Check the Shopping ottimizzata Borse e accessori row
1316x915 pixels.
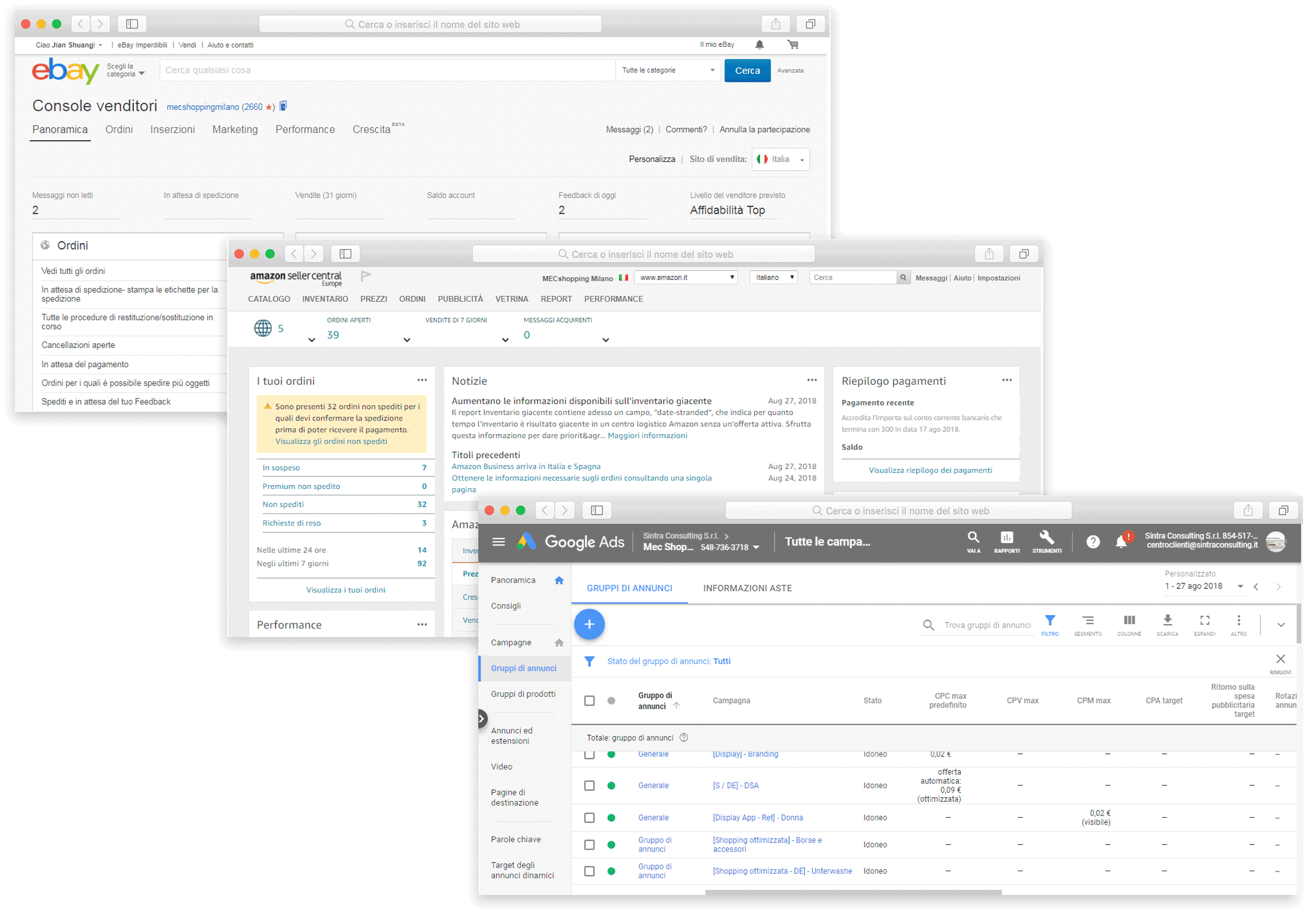pos(589,845)
